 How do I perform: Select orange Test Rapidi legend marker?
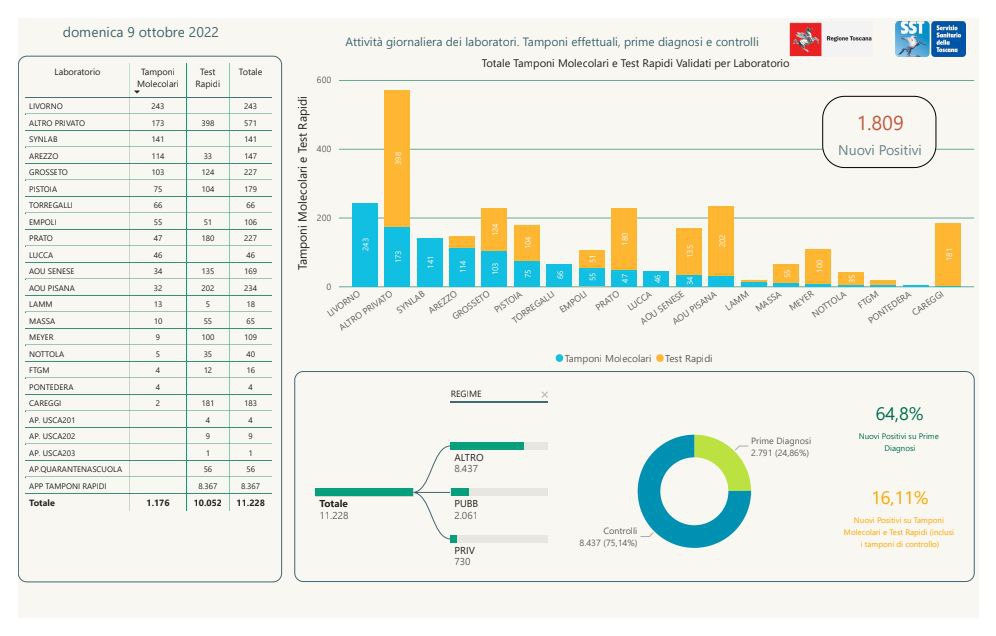[660, 358]
